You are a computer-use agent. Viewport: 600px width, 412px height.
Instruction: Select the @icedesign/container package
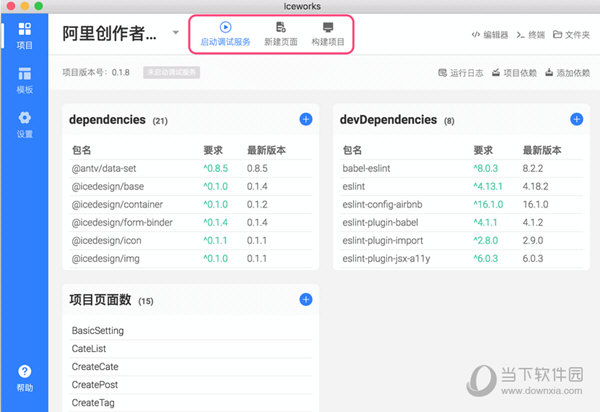(191, 204)
